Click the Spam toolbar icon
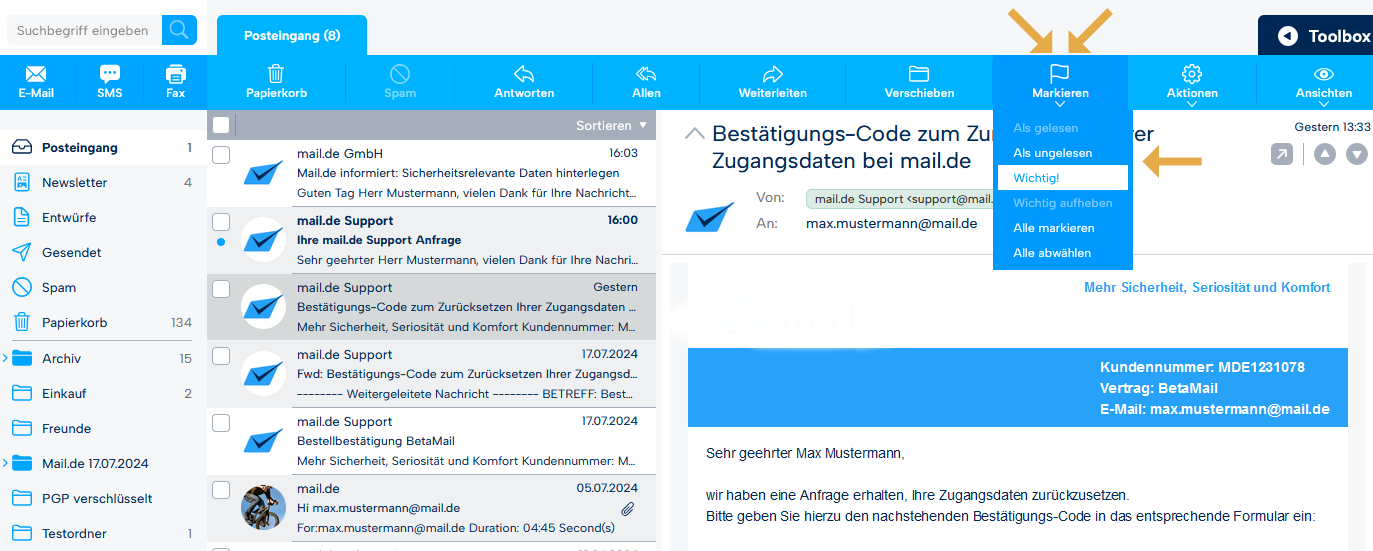 (400, 82)
